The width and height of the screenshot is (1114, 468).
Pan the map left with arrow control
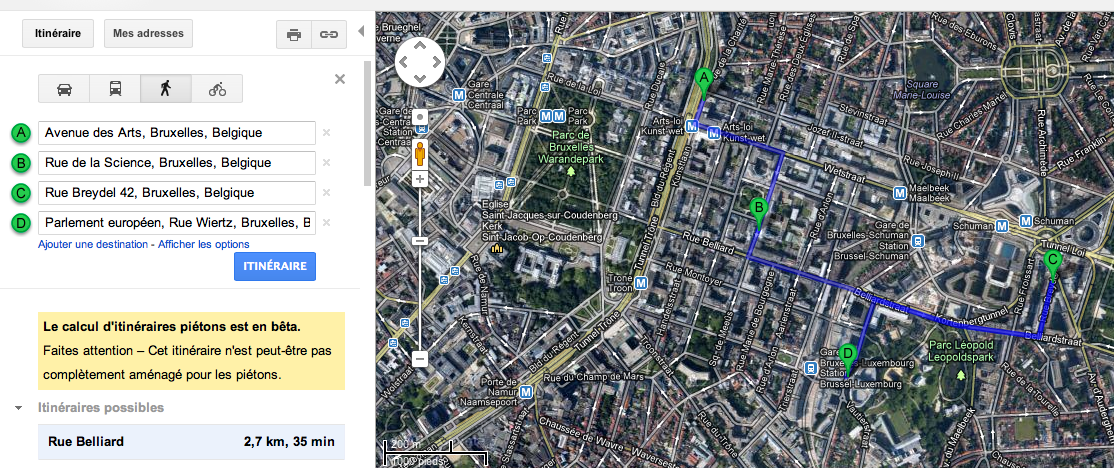[x=404, y=62]
